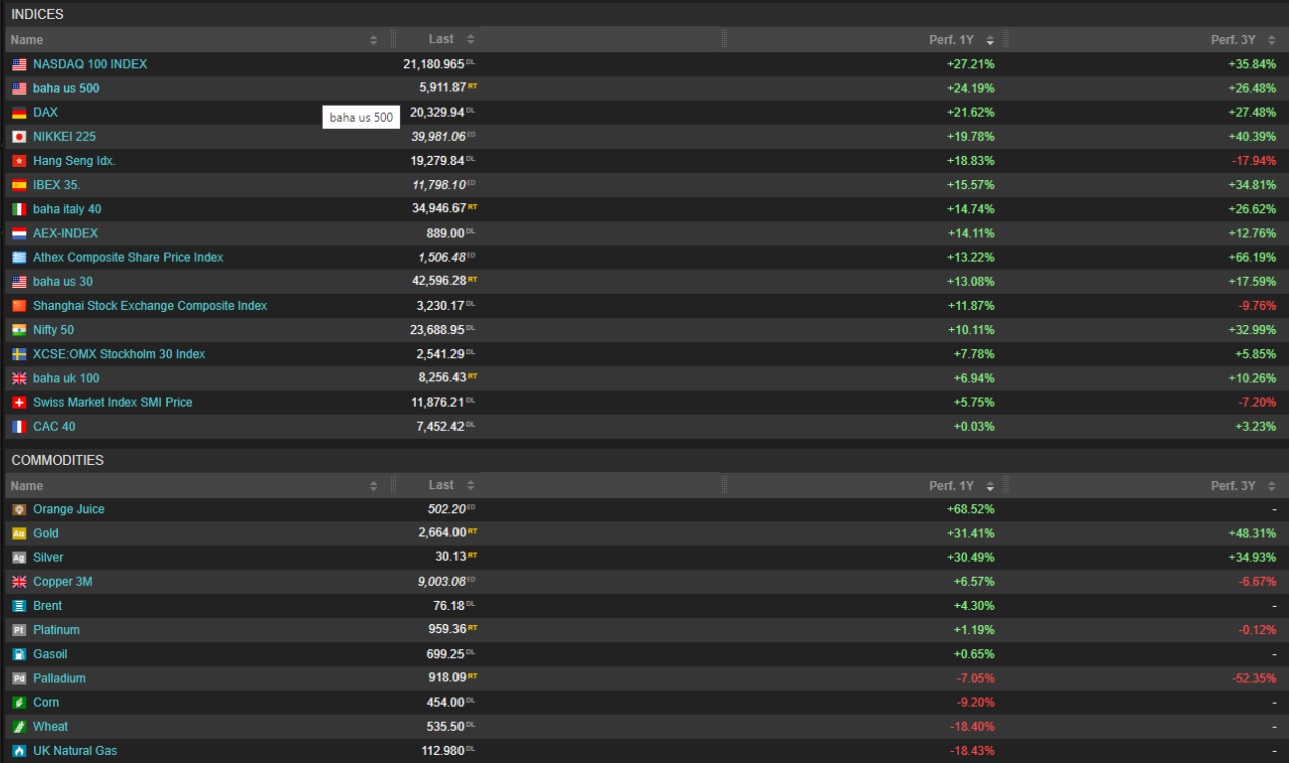
Task: Click the Au icon beside Gold
Action: coord(19,534)
